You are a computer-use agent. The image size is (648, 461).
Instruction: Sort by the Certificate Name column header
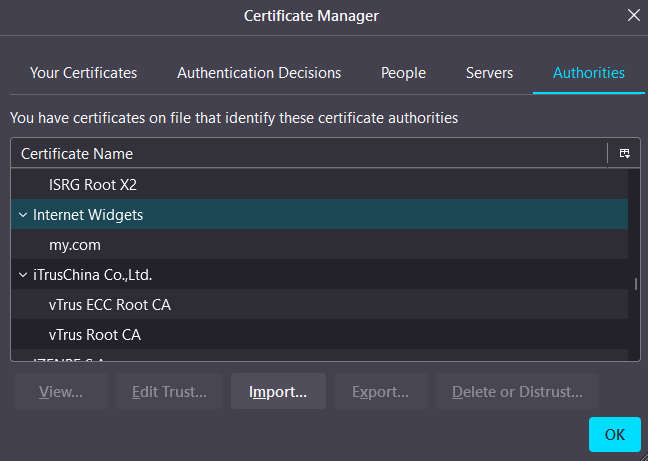coord(300,154)
